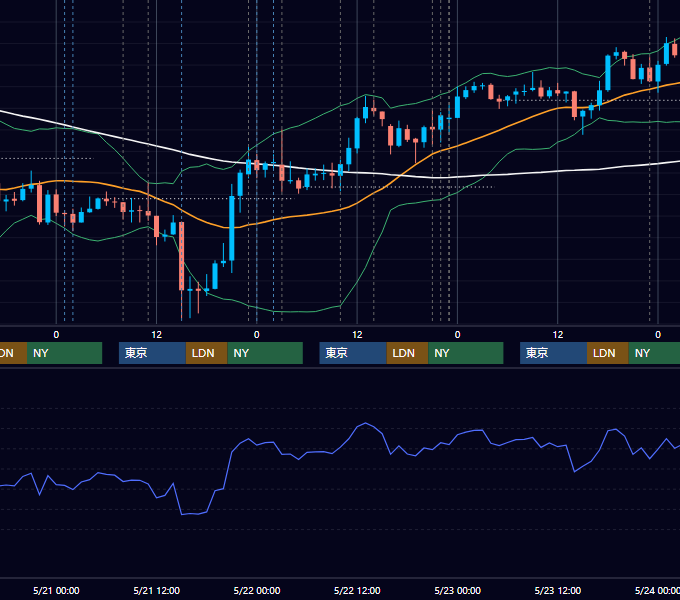Click the 5/22 東京 session block
Viewport: 680px width, 600px height.
tap(353, 353)
